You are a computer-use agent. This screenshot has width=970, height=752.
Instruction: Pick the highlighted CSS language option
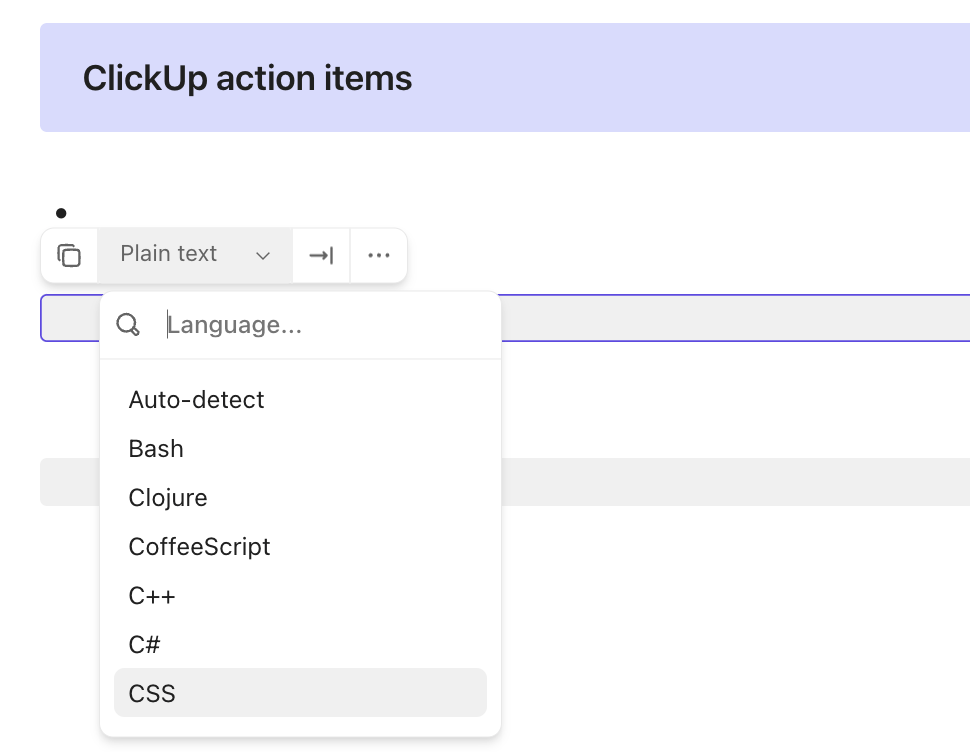coord(300,693)
